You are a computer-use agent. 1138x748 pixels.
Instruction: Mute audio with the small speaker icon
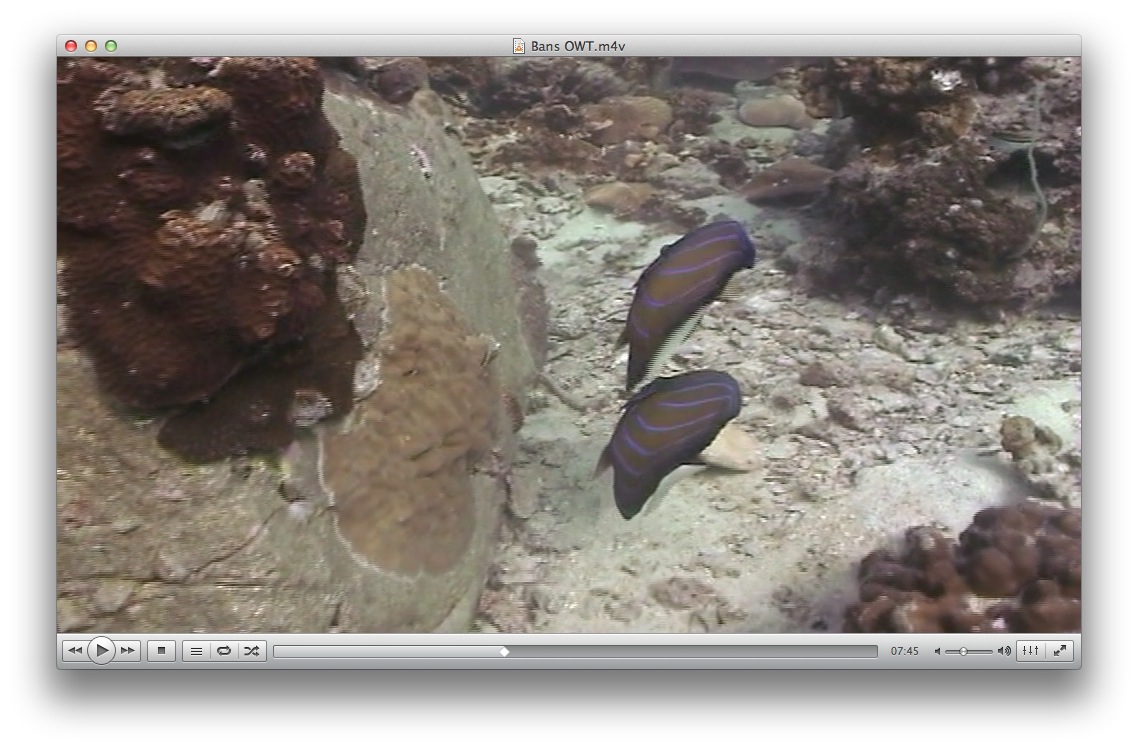(938, 651)
